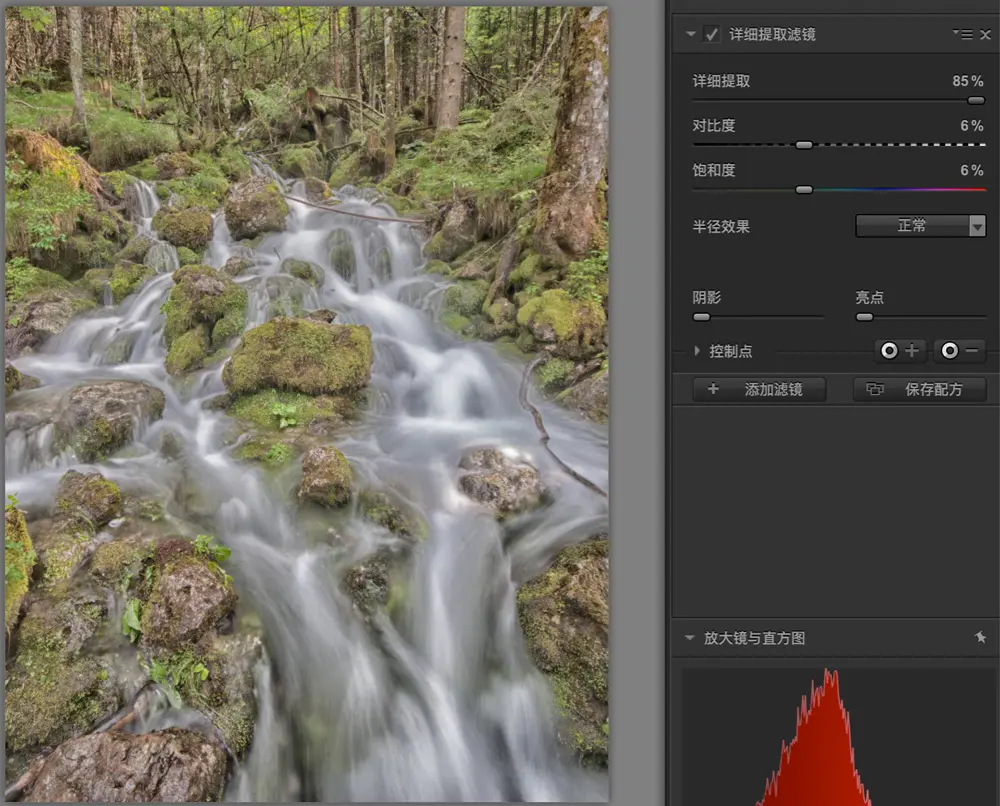This screenshot has height=806, width=1000.
Task: Collapse the 详细提取滤镜 panel arrow
Action: pos(691,34)
